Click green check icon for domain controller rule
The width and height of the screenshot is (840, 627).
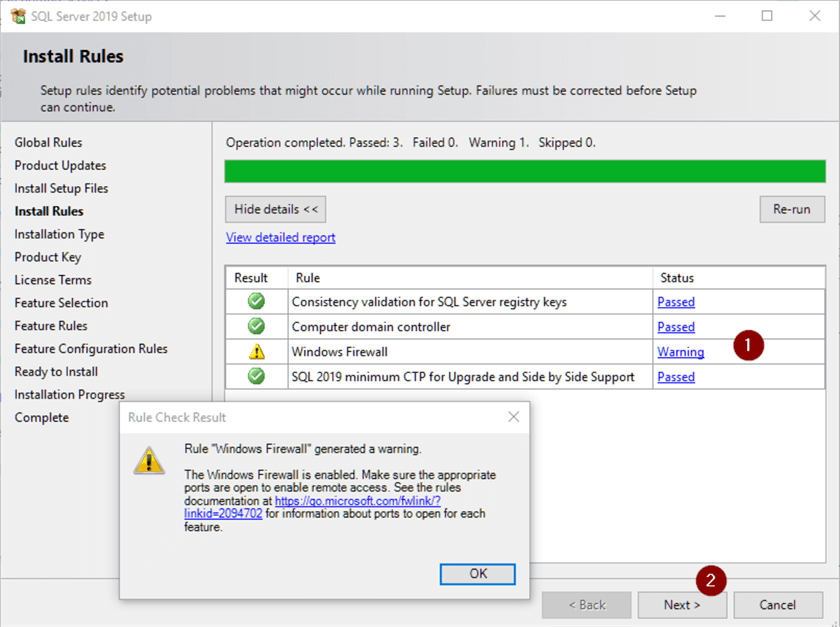pyautogui.click(x=256, y=326)
